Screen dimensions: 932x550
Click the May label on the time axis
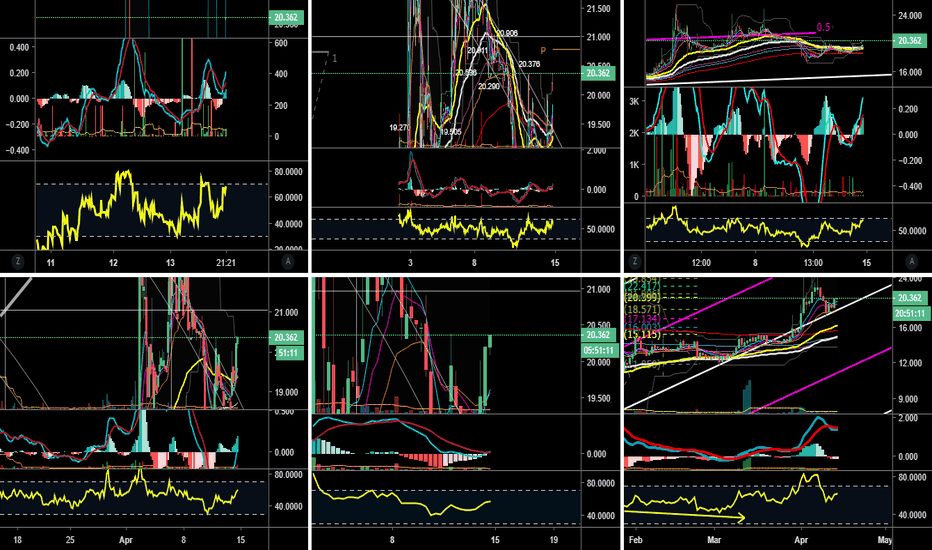[884, 540]
